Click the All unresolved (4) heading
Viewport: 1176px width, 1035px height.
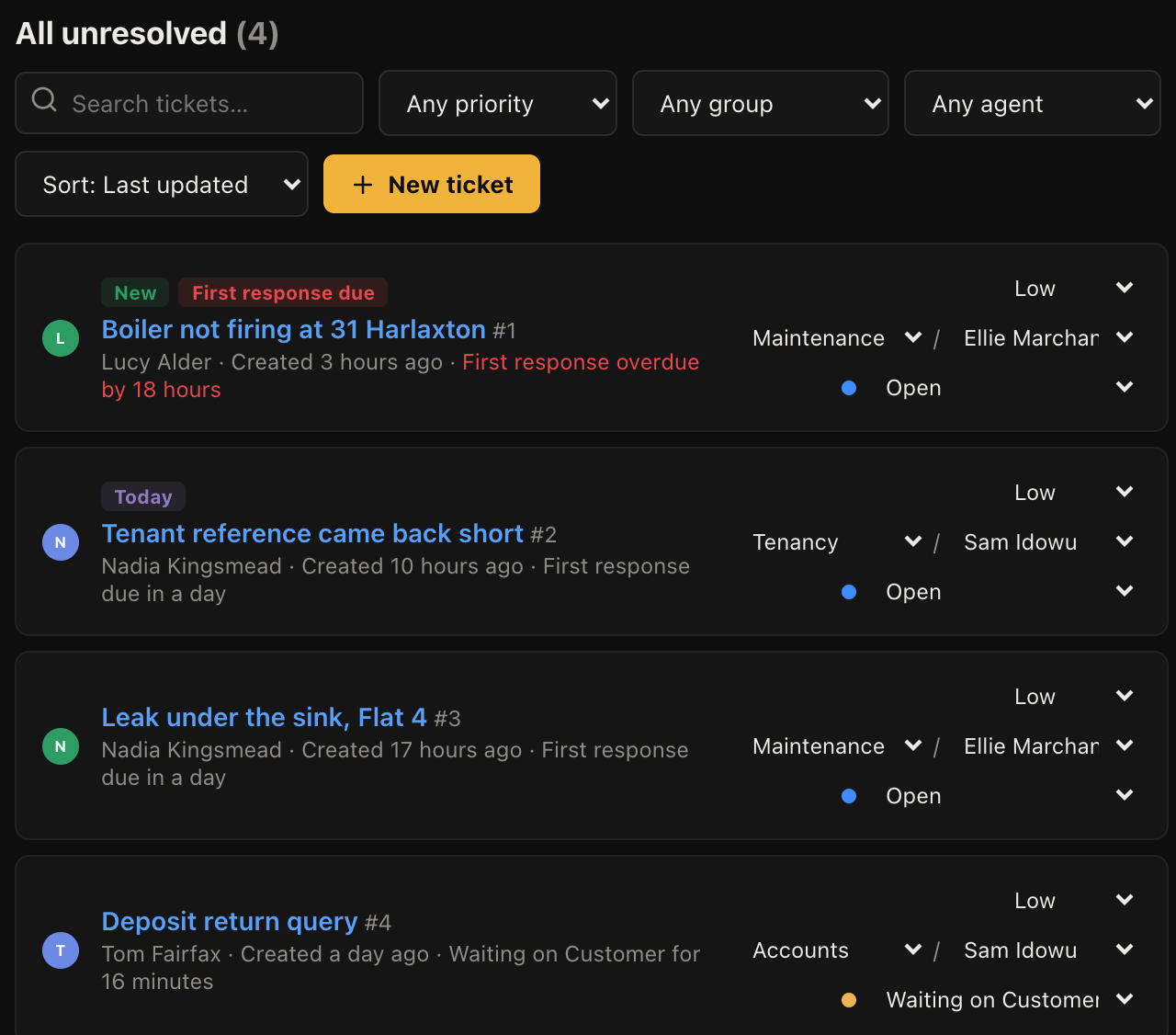pyautogui.click(x=147, y=33)
